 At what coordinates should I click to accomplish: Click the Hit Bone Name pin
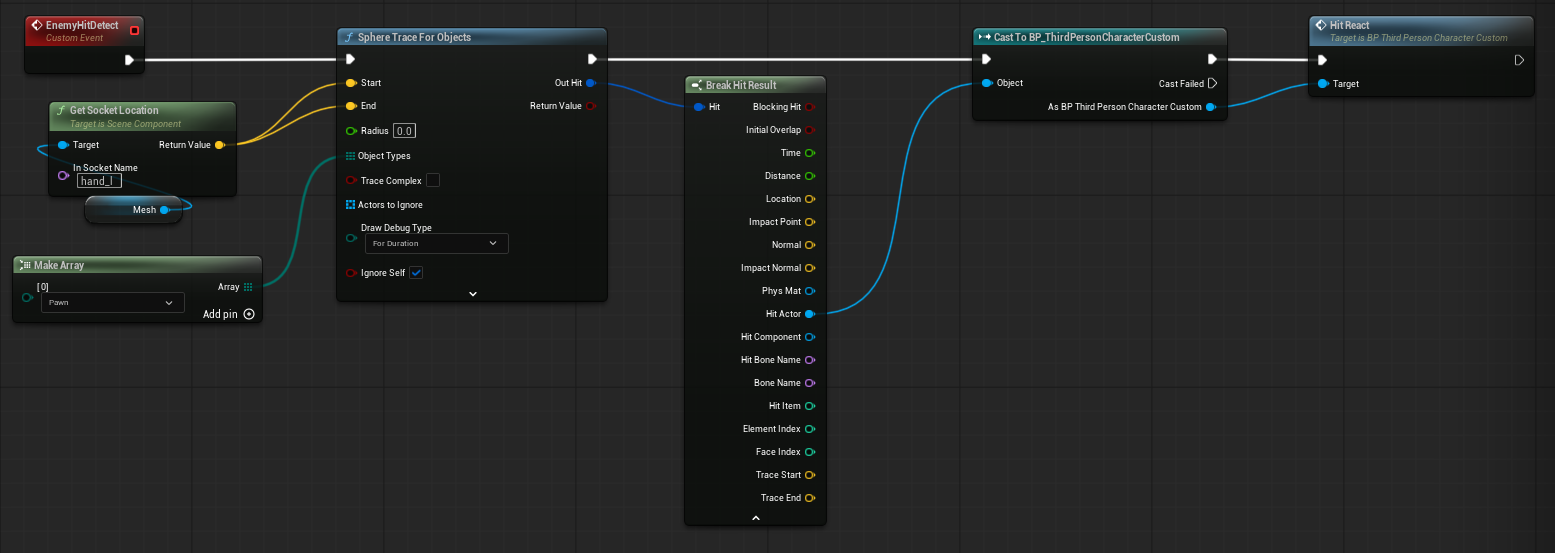[810, 360]
